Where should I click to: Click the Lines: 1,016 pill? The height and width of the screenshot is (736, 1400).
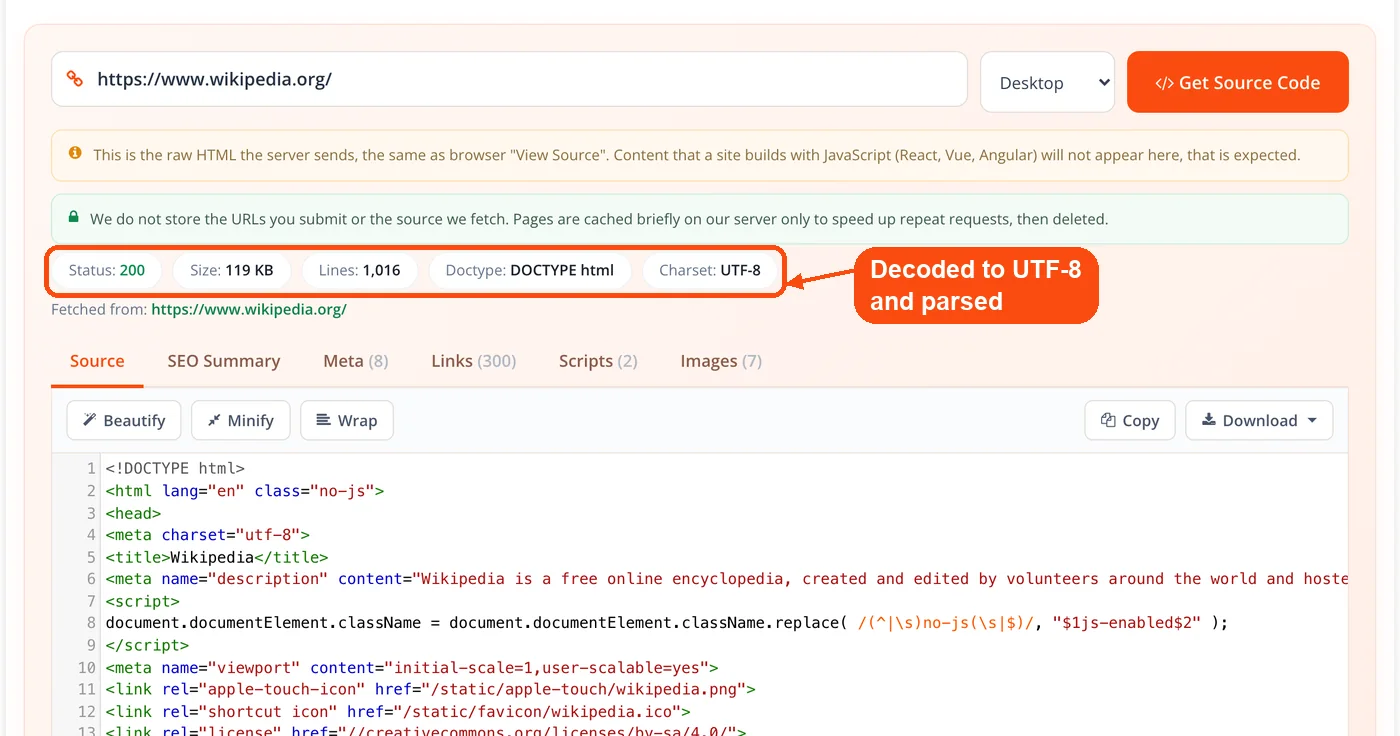point(359,270)
